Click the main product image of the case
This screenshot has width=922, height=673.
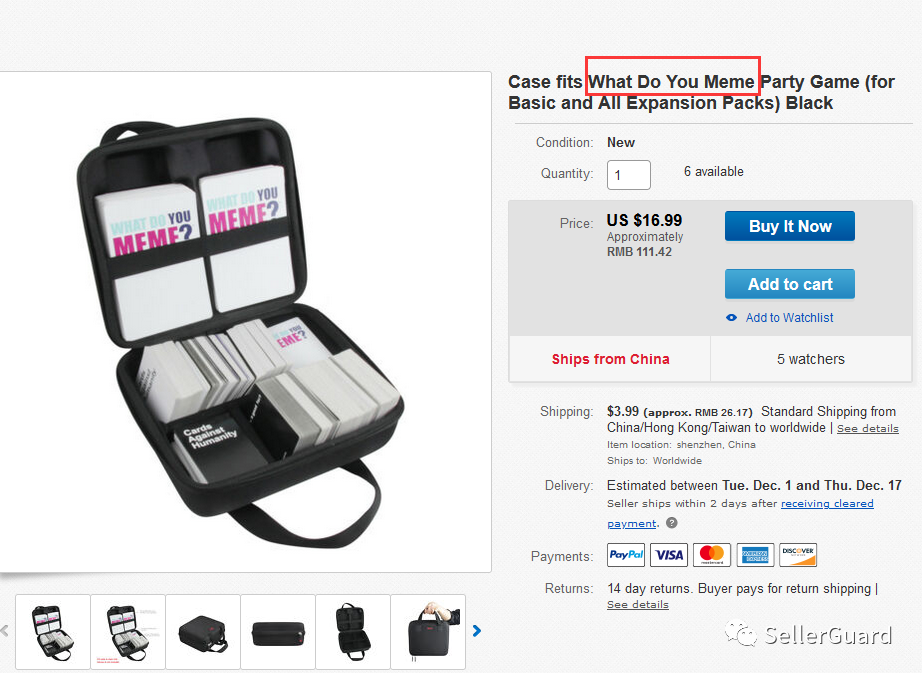point(245,322)
